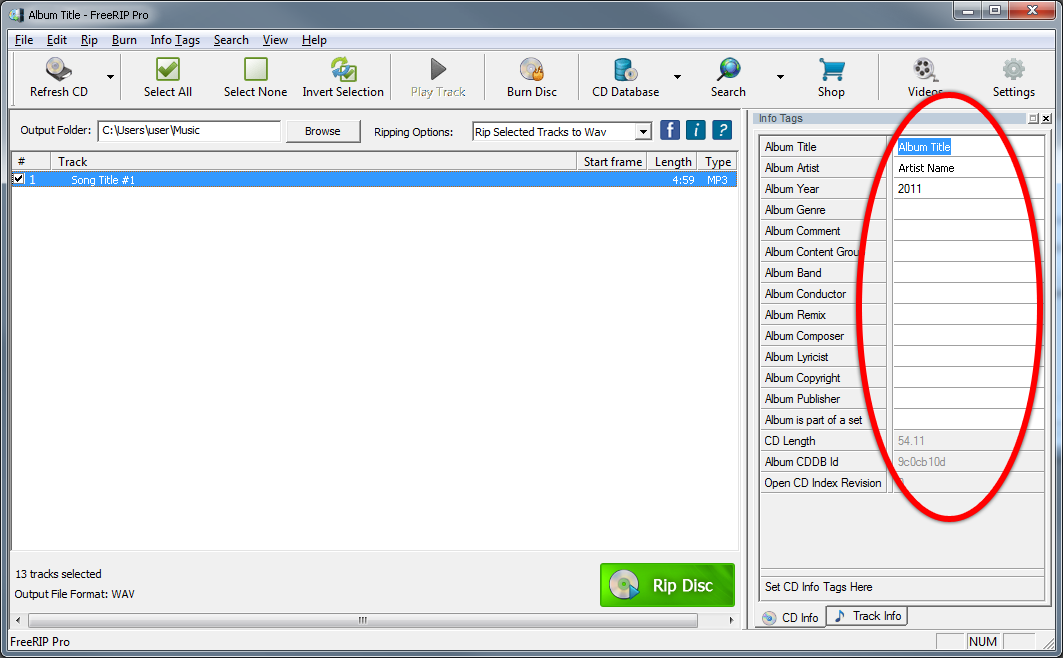Sort by the Track column header
This screenshot has height=658, width=1063.
(x=313, y=161)
